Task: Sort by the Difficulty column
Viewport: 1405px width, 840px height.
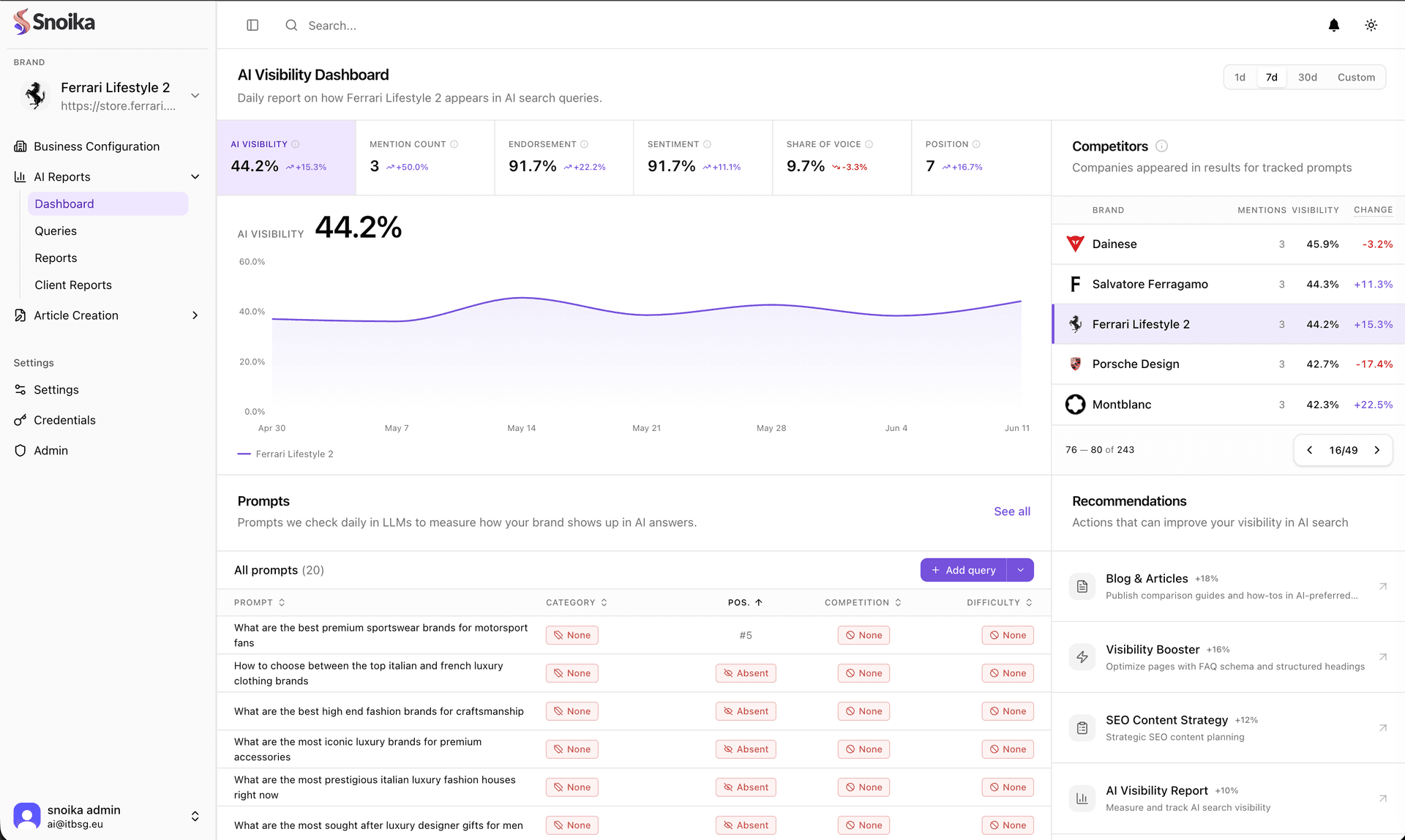Action: [1000, 603]
